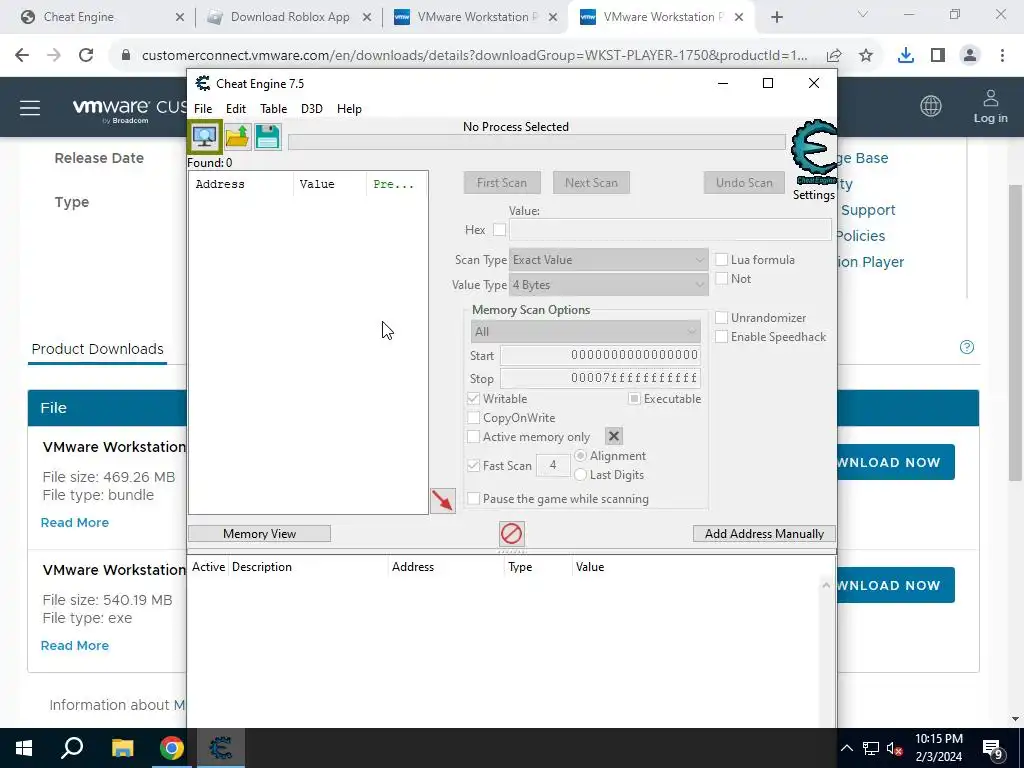
Task: Go back in the Chrome browser
Action: [22, 56]
